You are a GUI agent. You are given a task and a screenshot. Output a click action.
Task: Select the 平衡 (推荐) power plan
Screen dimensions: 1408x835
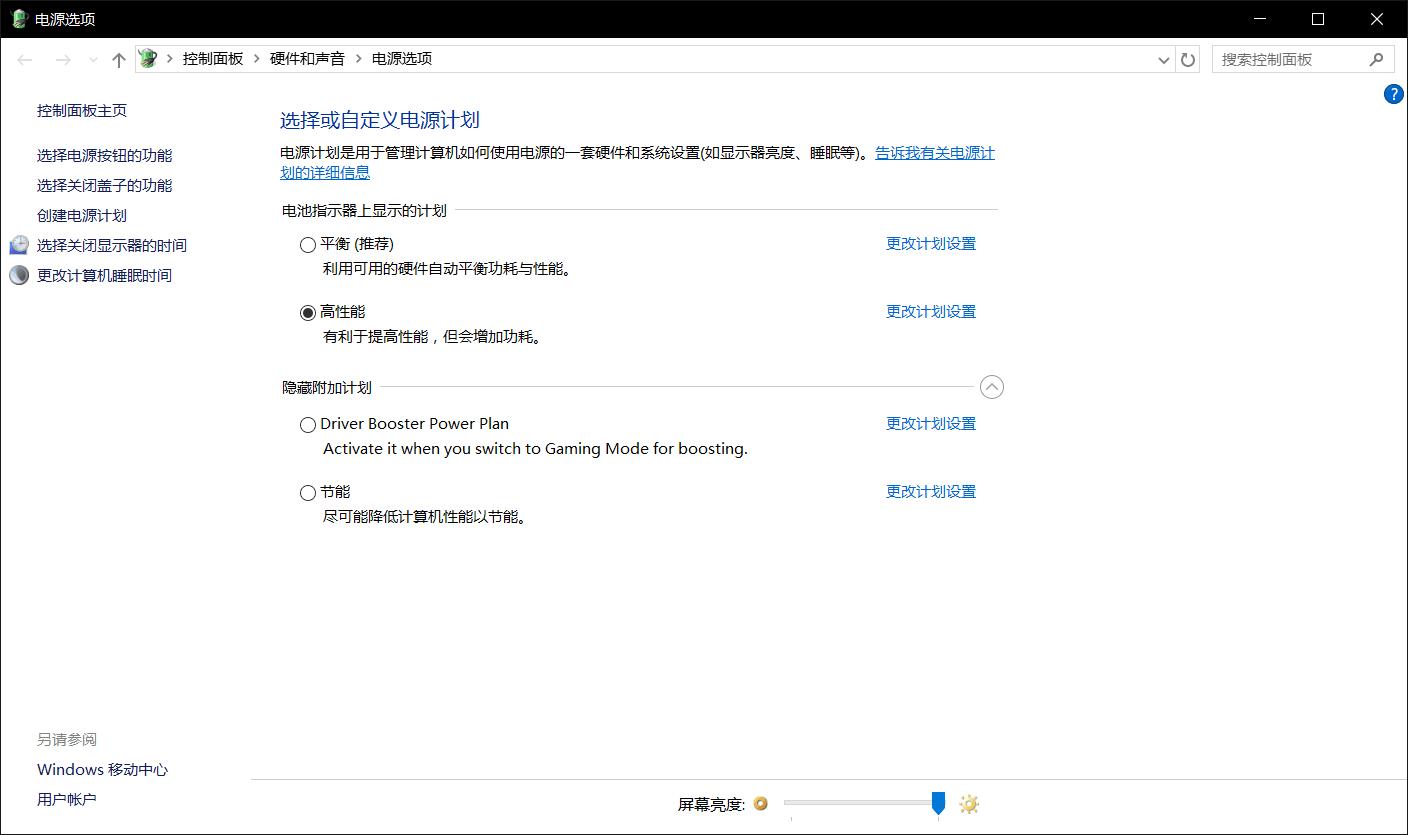tap(307, 243)
